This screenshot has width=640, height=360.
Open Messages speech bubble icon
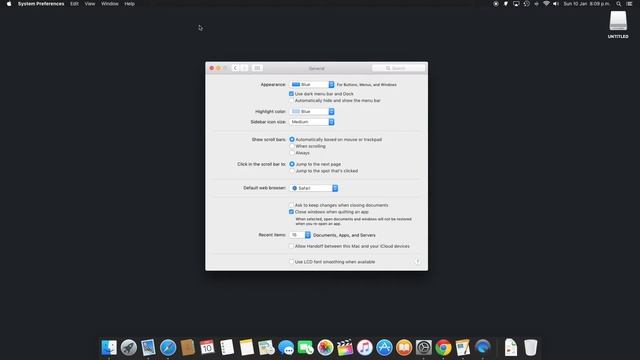286,348
